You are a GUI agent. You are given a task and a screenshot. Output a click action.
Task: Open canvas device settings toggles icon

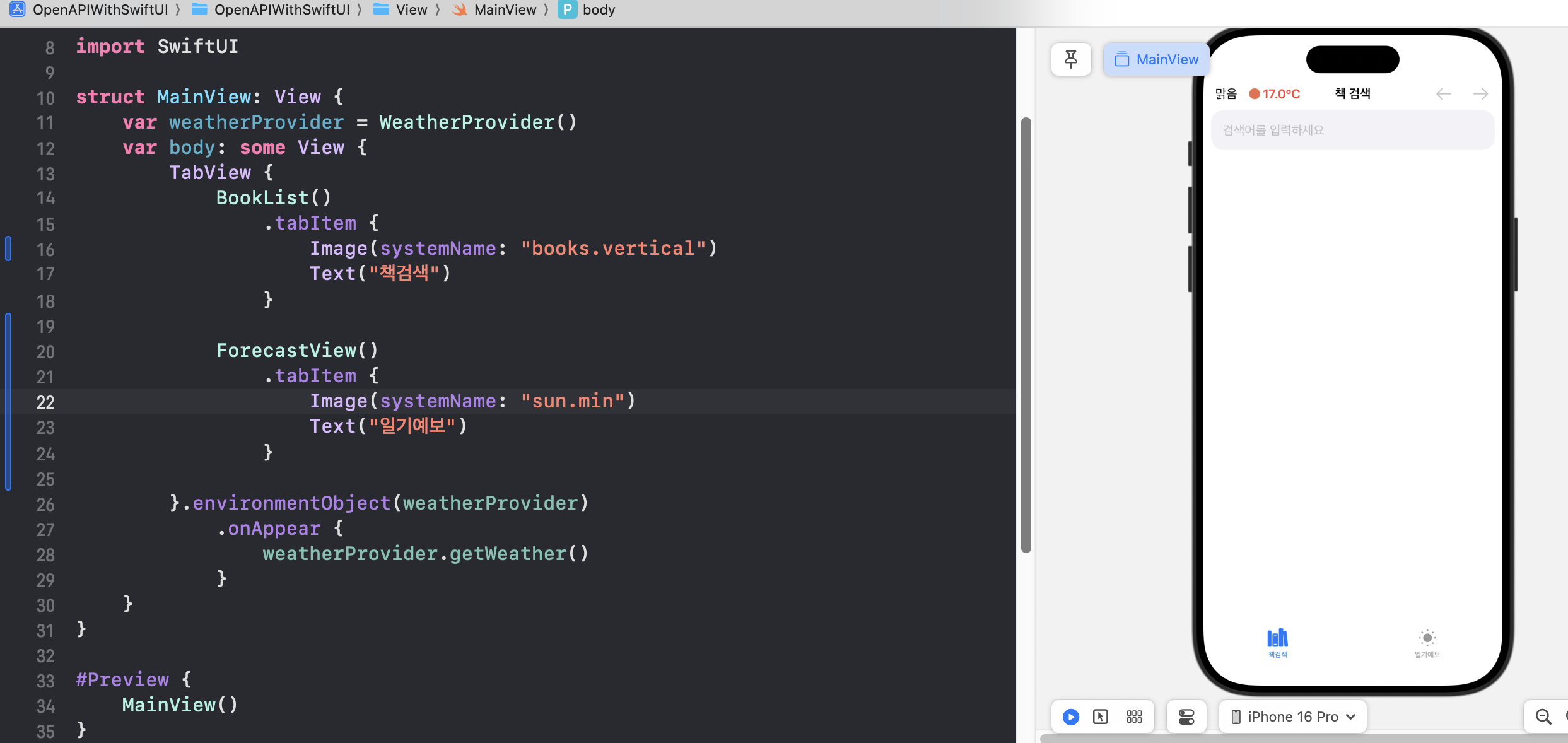tap(1186, 717)
